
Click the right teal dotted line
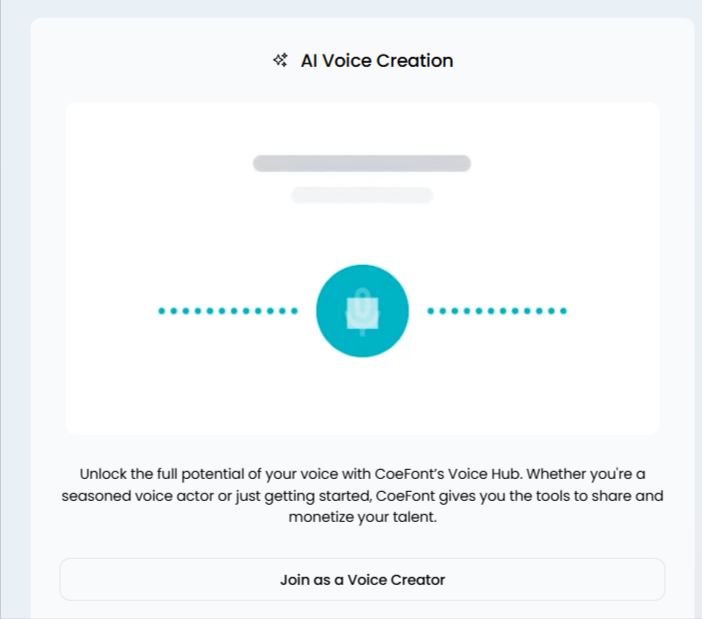[497, 311]
